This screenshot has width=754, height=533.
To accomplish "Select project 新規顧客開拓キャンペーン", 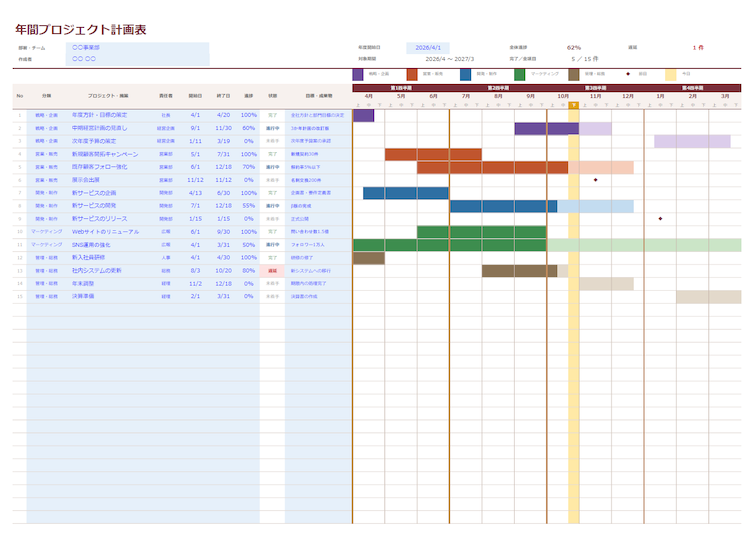I will [105, 154].
